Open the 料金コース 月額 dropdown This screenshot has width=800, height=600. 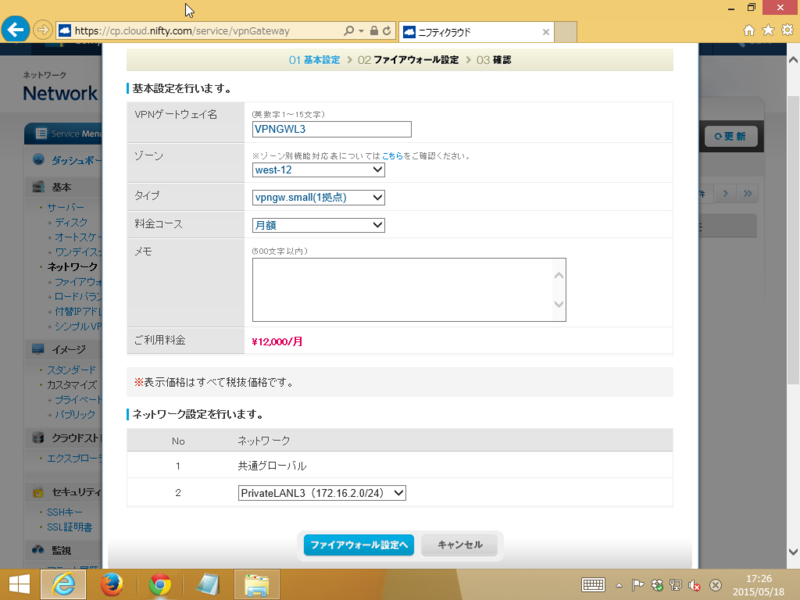318,225
